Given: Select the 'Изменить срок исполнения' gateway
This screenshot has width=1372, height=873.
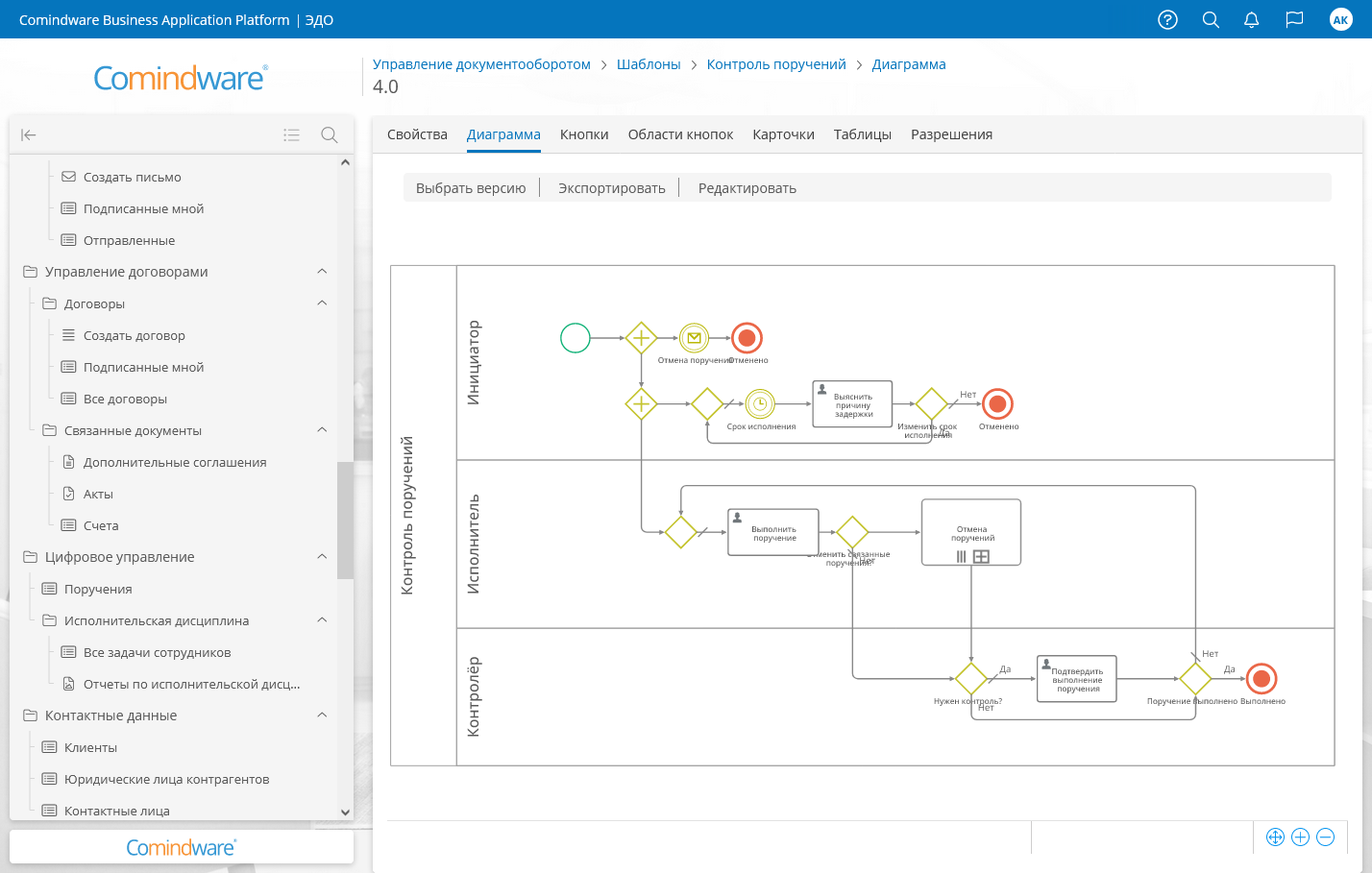Looking at the screenshot, I should pyautogui.click(x=932, y=404).
